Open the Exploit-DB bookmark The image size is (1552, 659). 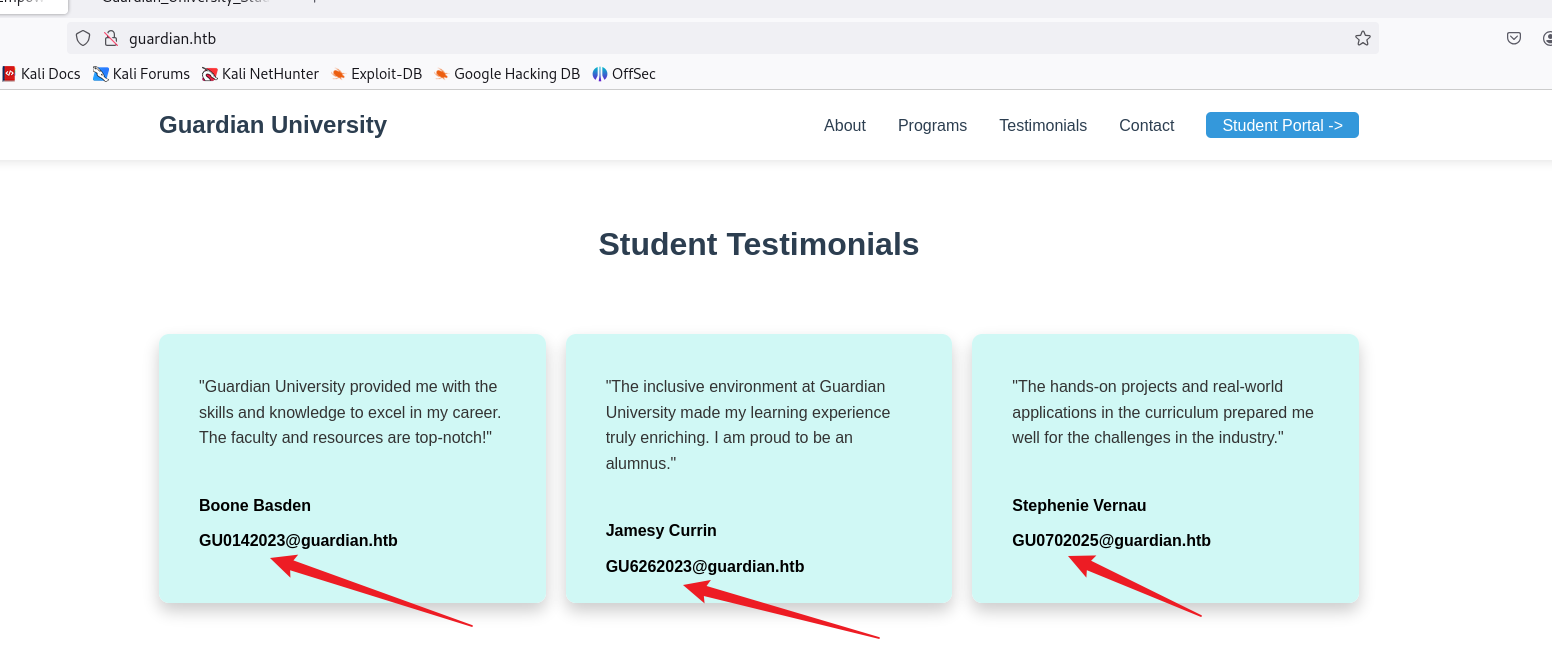point(376,73)
